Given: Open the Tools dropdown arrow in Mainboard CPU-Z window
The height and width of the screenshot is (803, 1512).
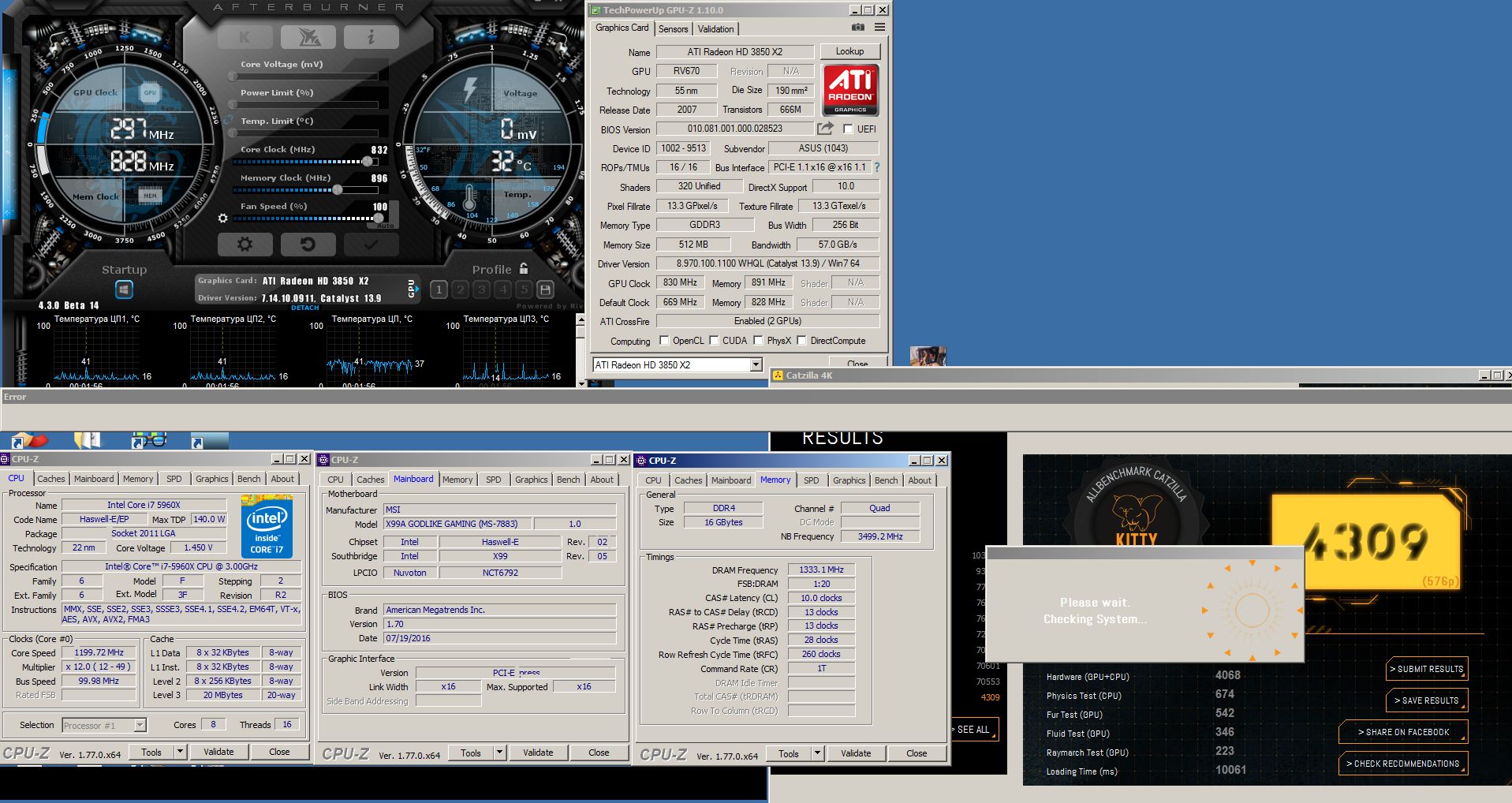Looking at the screenshot, I should coord(499,753).
